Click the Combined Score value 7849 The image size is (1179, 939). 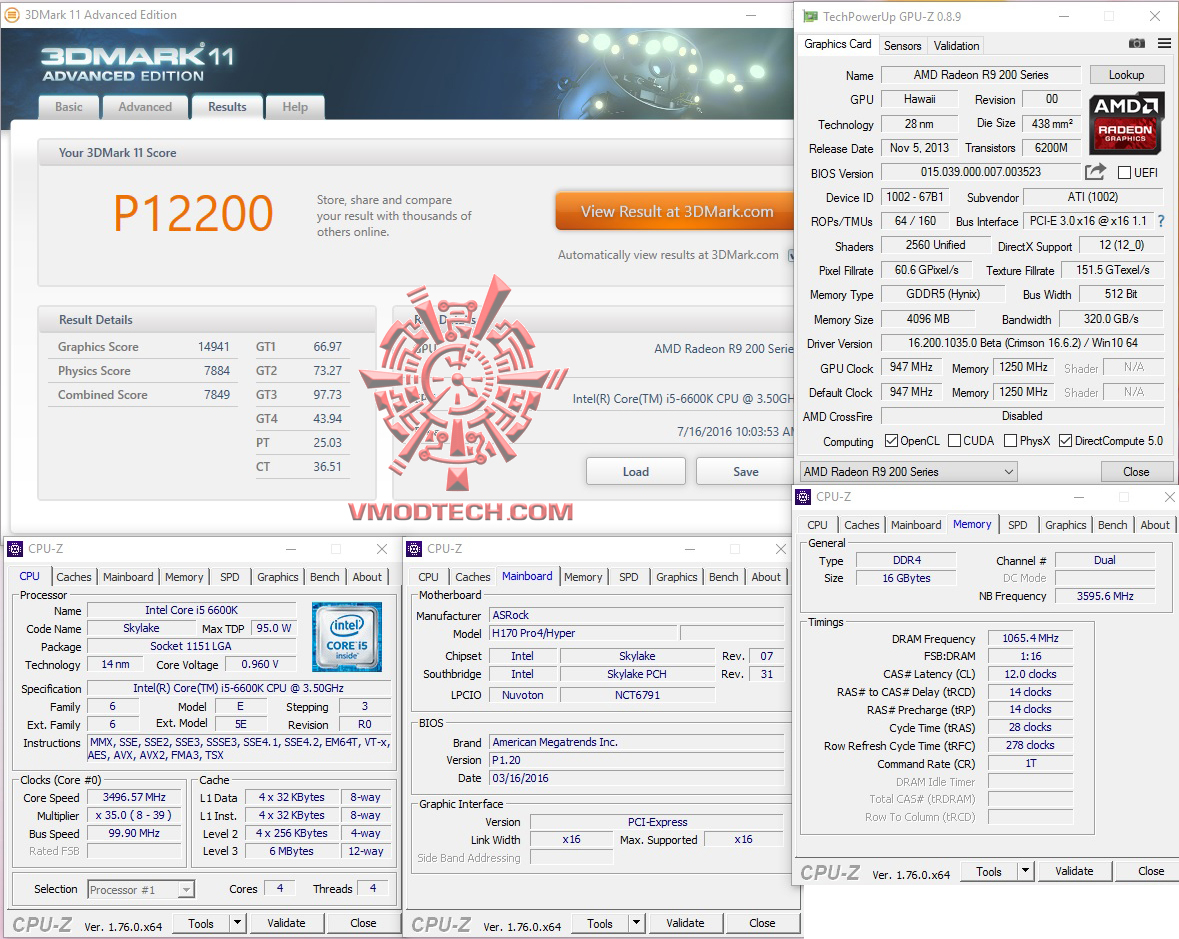217,395
